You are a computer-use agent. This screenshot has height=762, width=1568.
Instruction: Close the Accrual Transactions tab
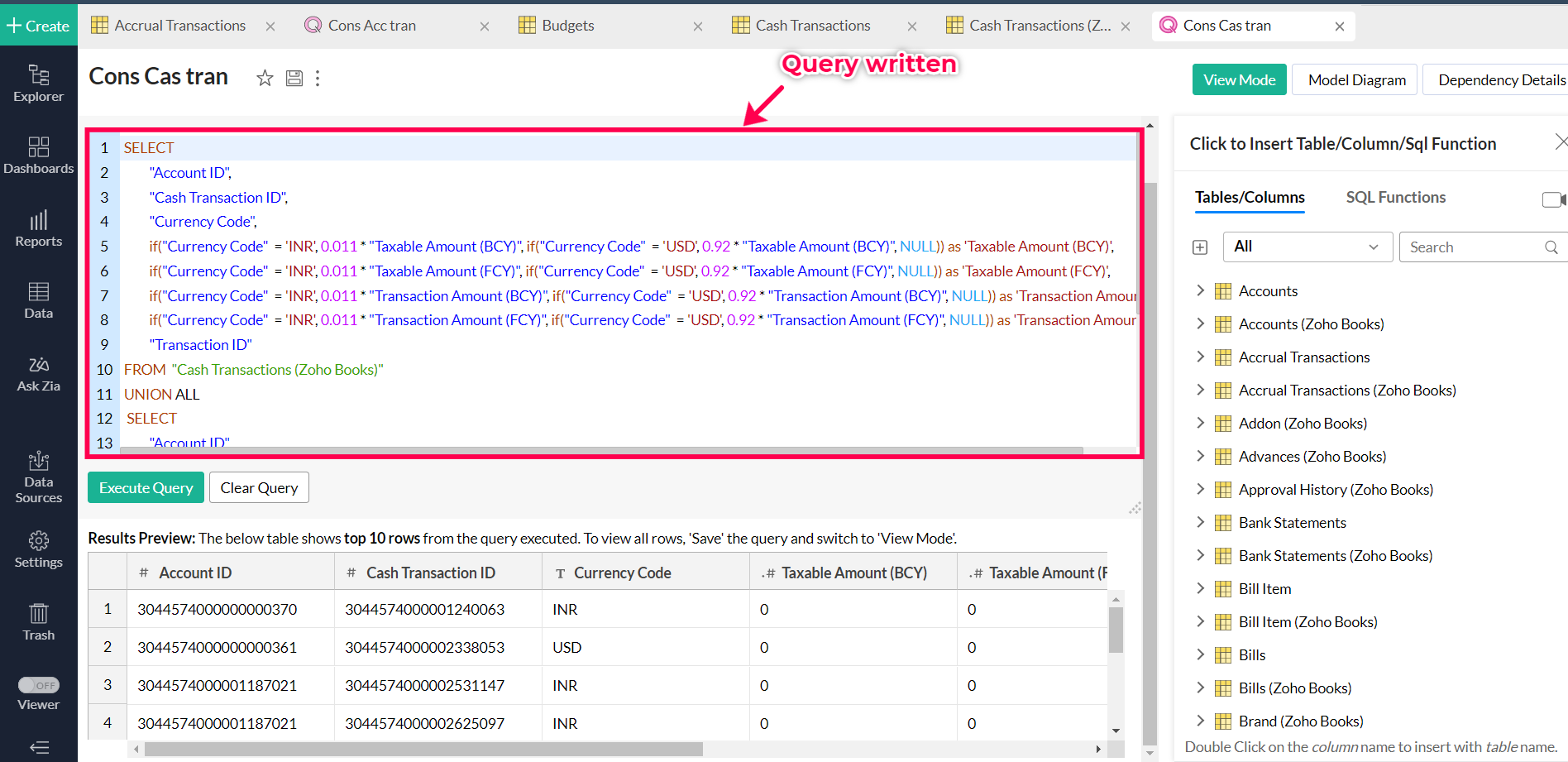[270, 26]
